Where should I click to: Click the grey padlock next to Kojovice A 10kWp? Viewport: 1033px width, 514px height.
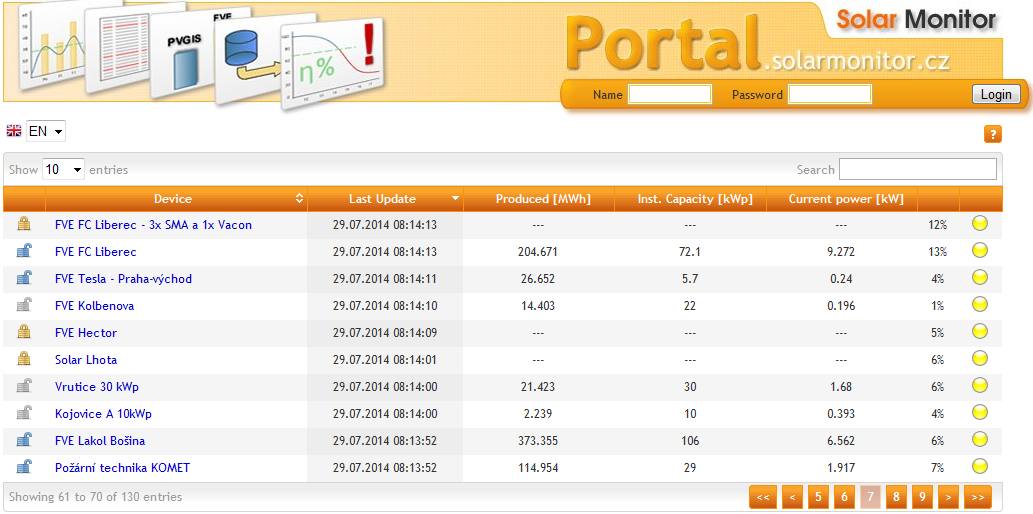(x=24, y=413)
